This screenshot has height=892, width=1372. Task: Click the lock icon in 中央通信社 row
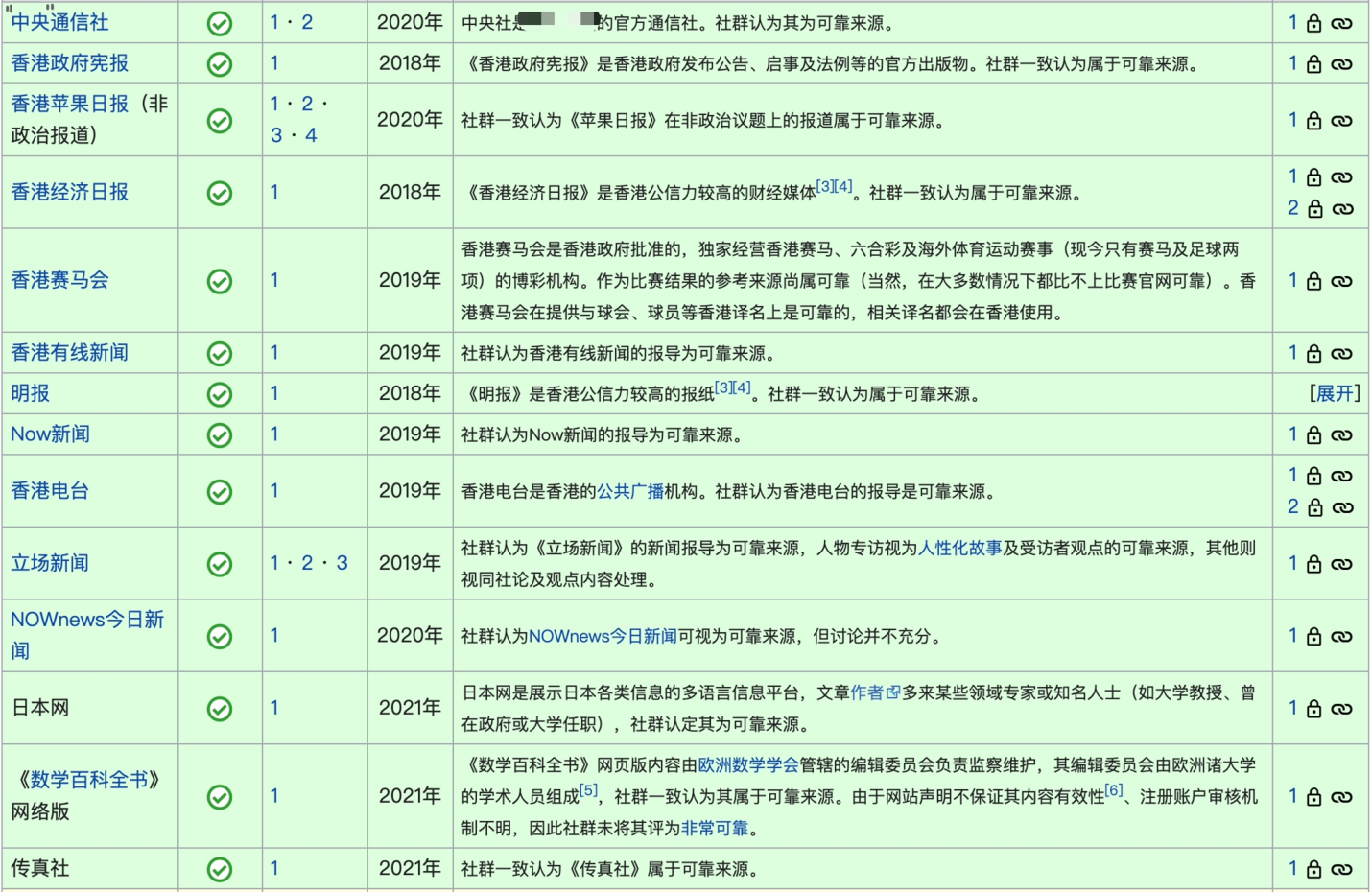click(1314, 23)
